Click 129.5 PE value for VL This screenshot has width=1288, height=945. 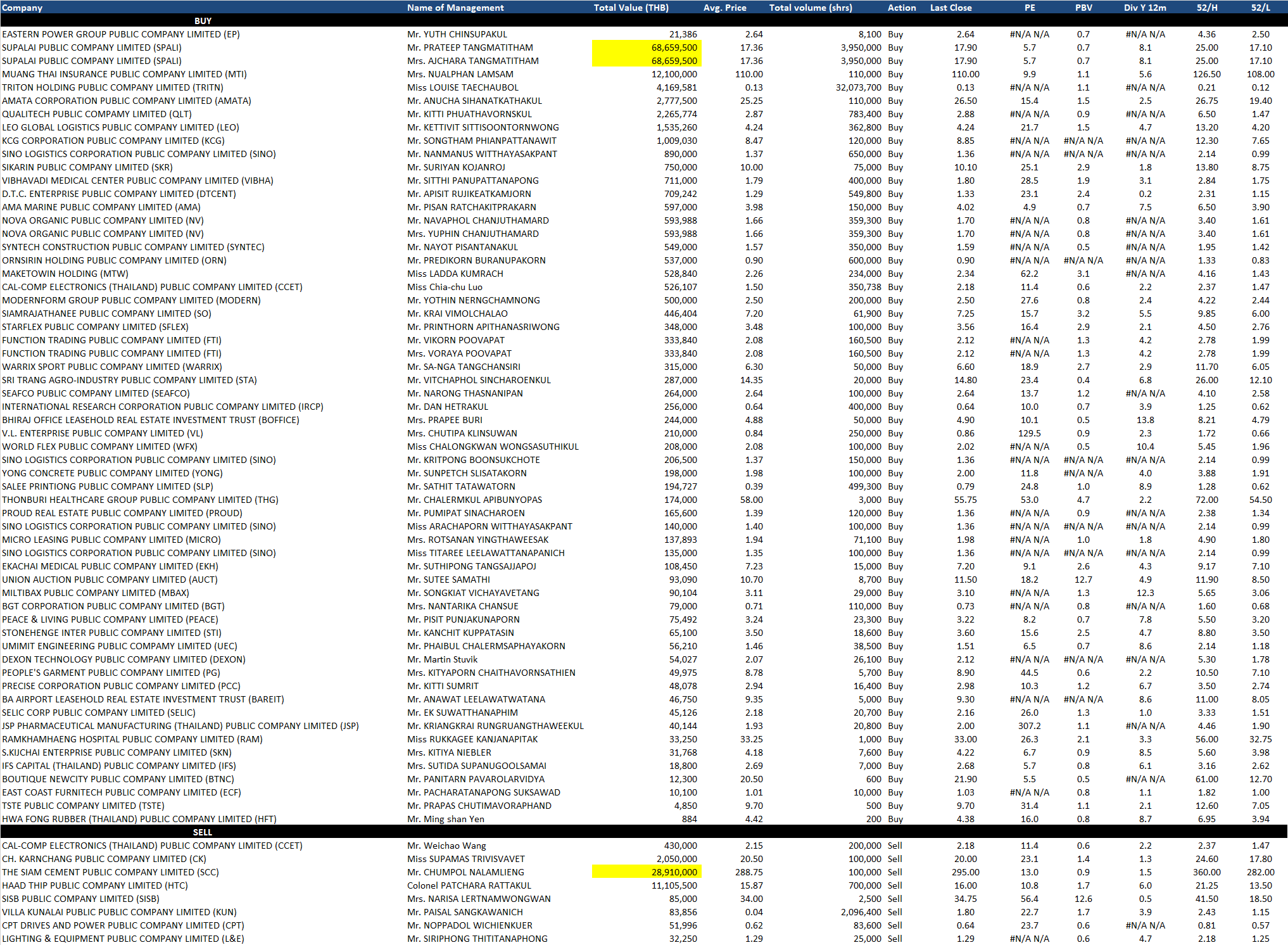[x=1030, y=433]
